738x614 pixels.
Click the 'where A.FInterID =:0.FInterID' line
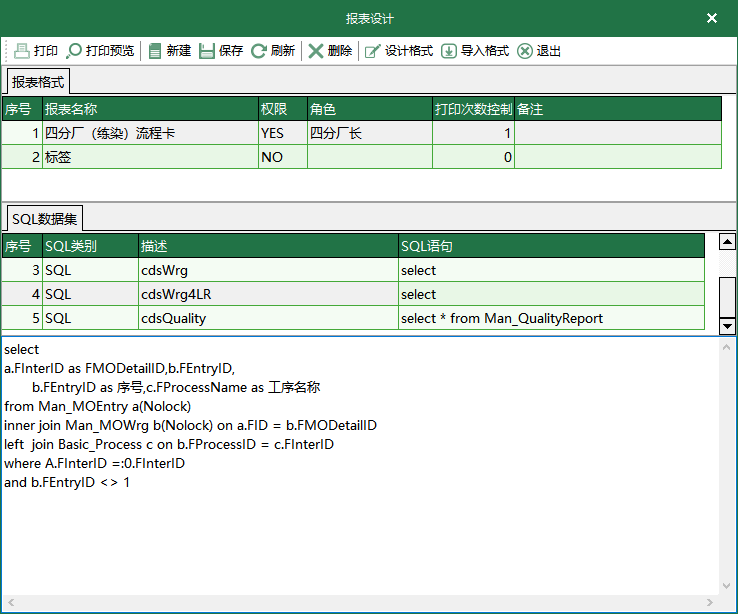[95, 463]
